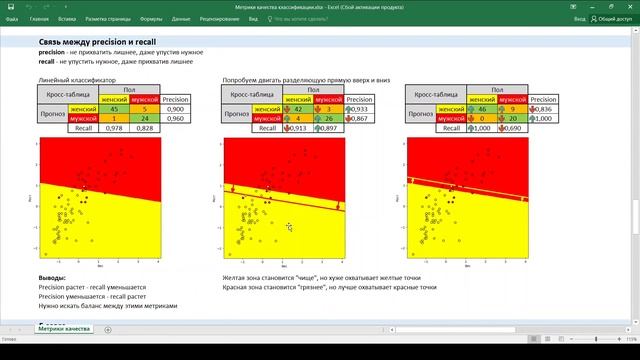640x360 pixels.
Task: Click the Общий доступ share button
Action: pyautogui.click(x=611, y=19)
